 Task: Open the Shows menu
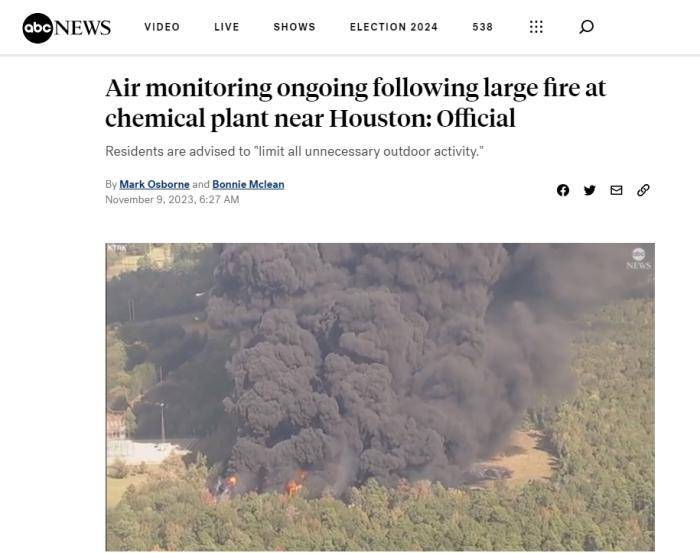coord(295,27)
